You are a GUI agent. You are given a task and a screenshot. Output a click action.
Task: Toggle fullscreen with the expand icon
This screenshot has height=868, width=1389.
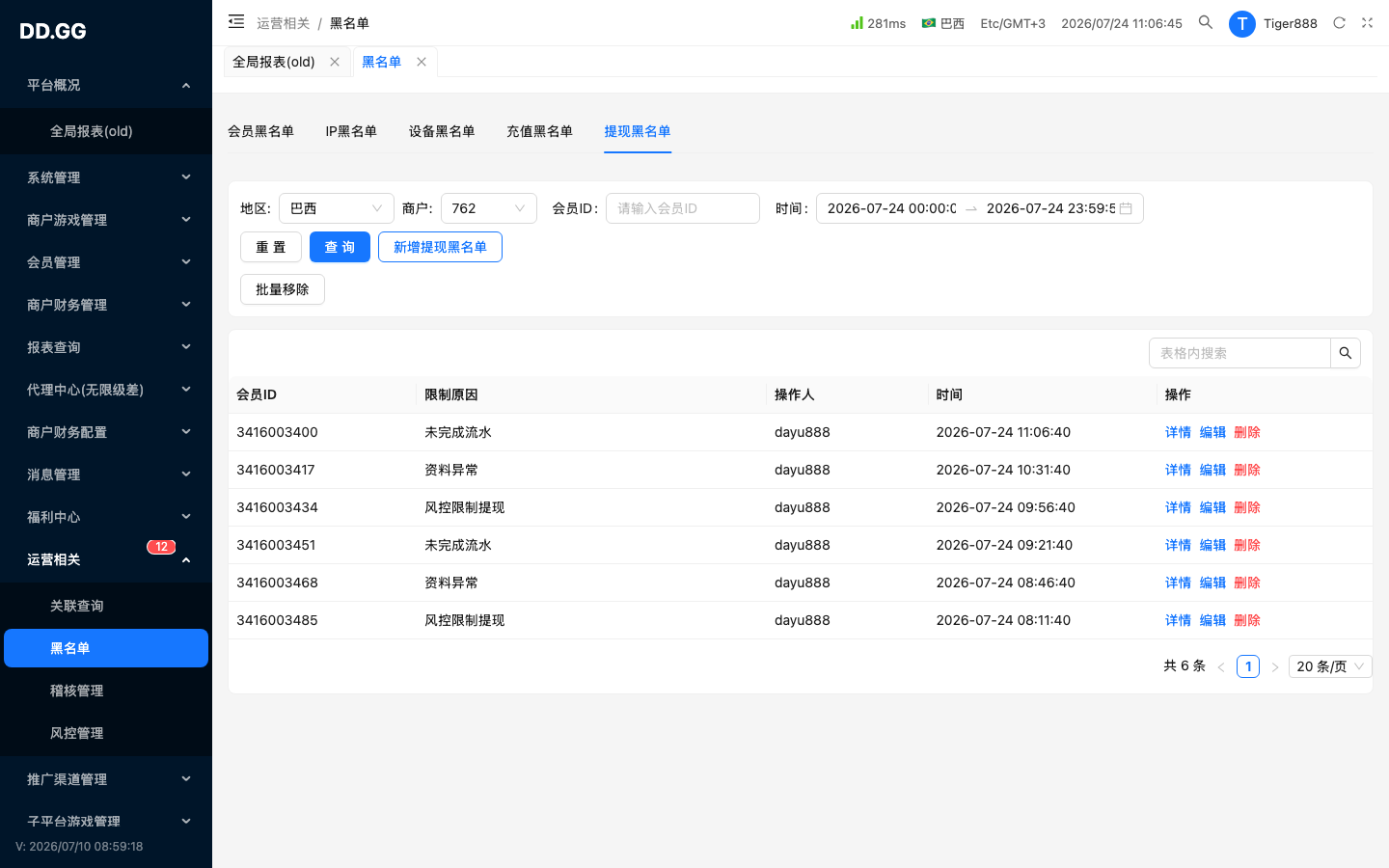tap(1367, 22)
